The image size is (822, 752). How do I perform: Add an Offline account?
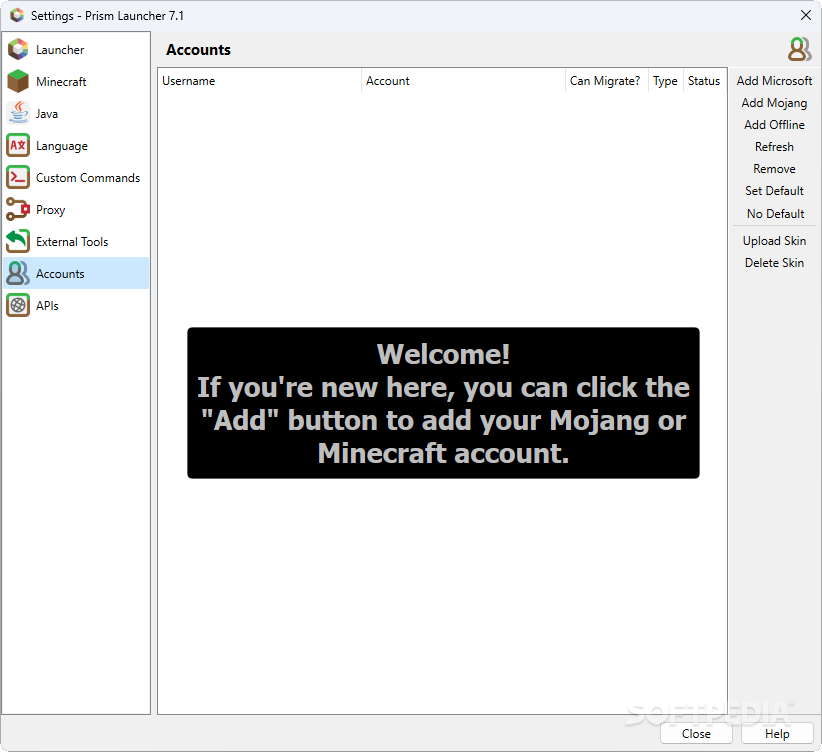tap(774, 125)
